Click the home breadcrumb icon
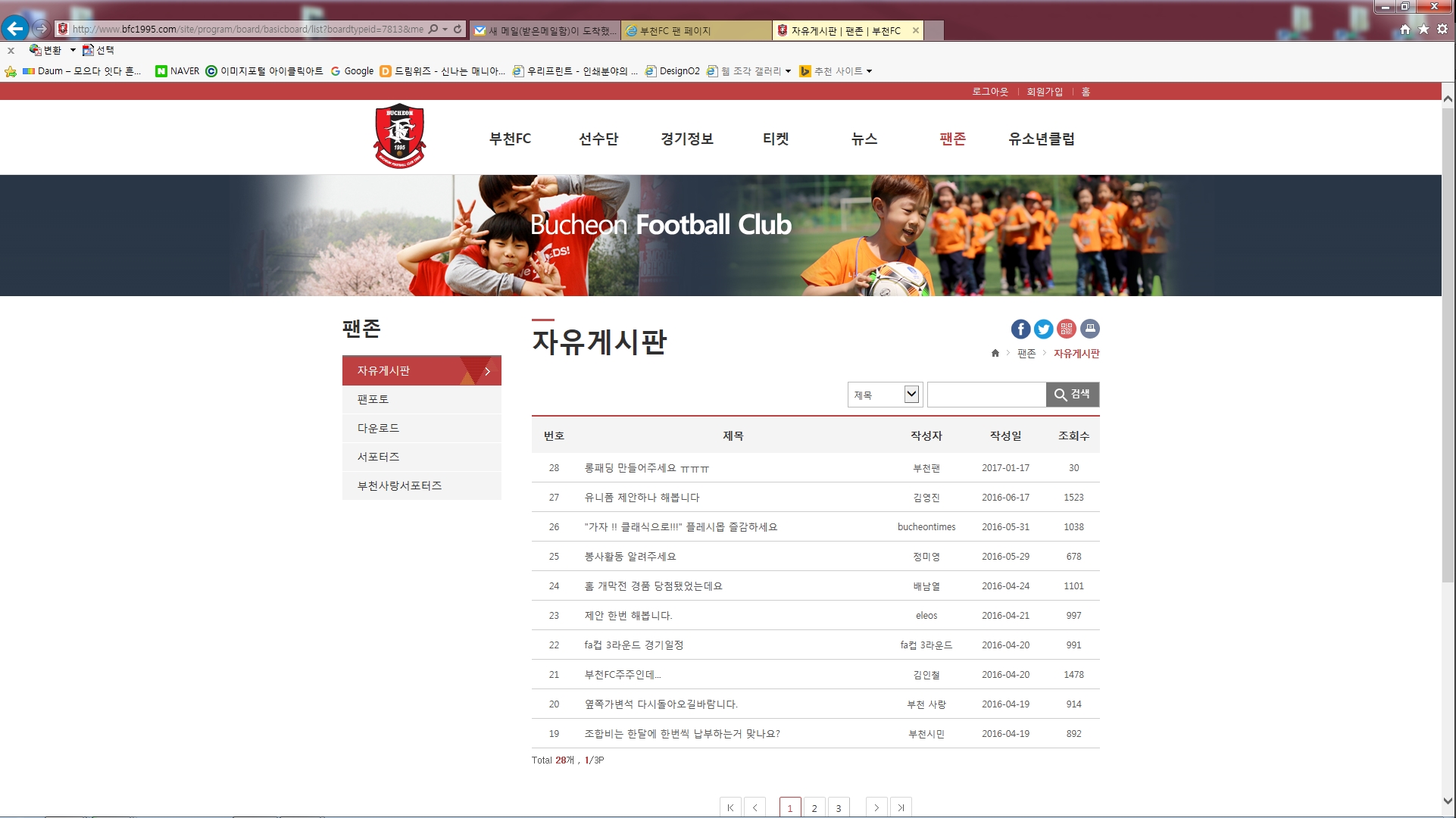The height and width of the screenshot is (818, 1456). tap(995, 353)
